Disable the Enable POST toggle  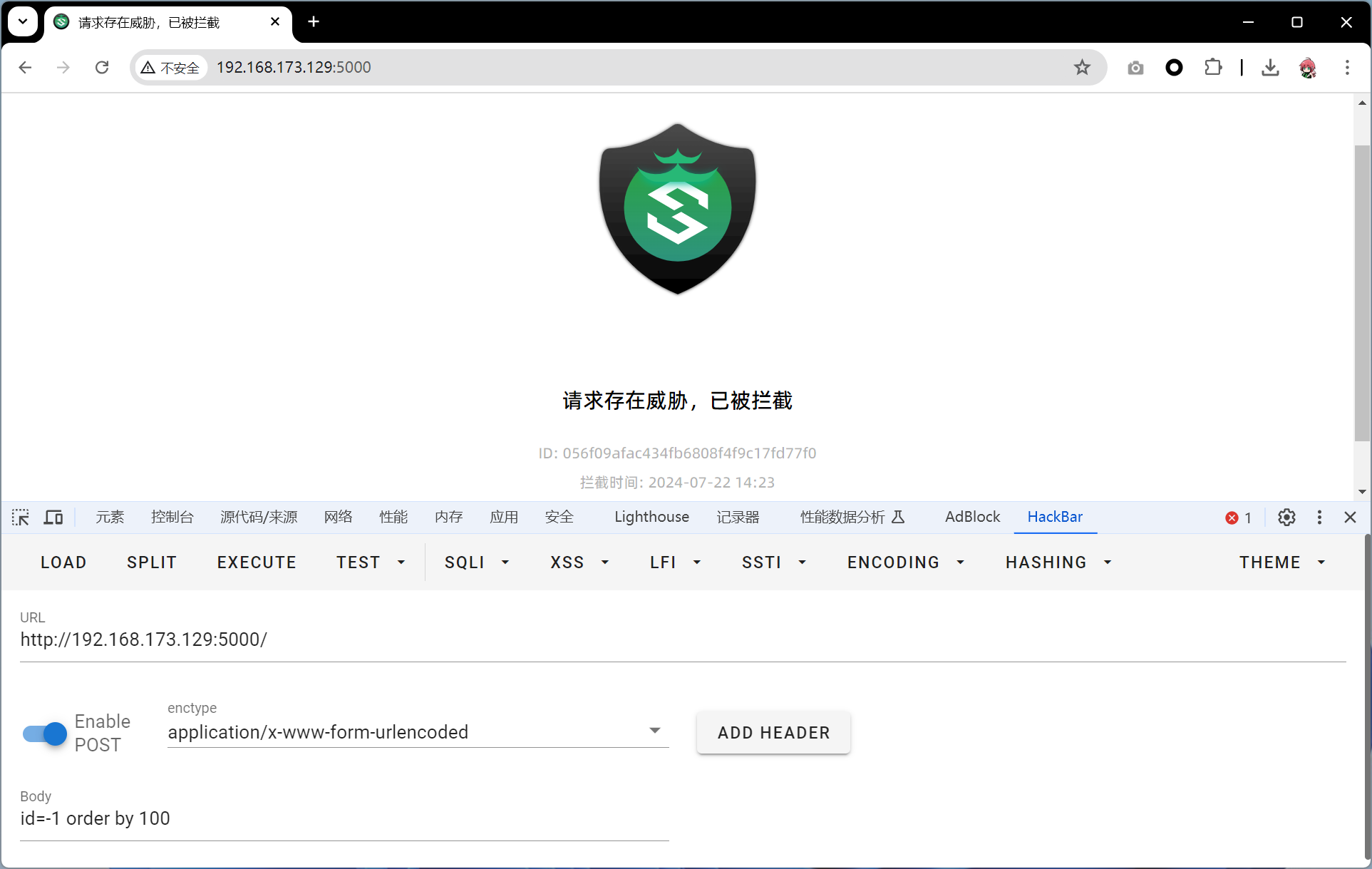click(45, 734)
